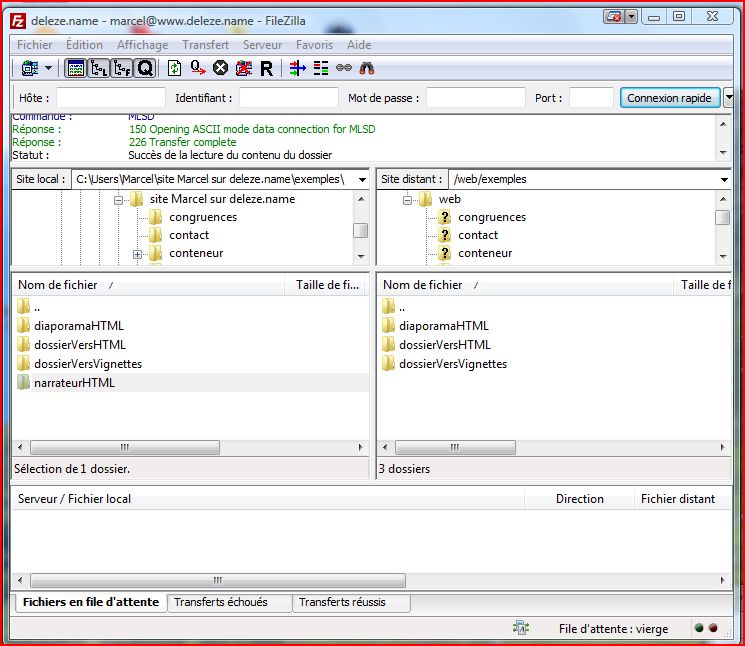Toggle processing of the transfer queue
The image size is (745, 646).
click(197, 68)
